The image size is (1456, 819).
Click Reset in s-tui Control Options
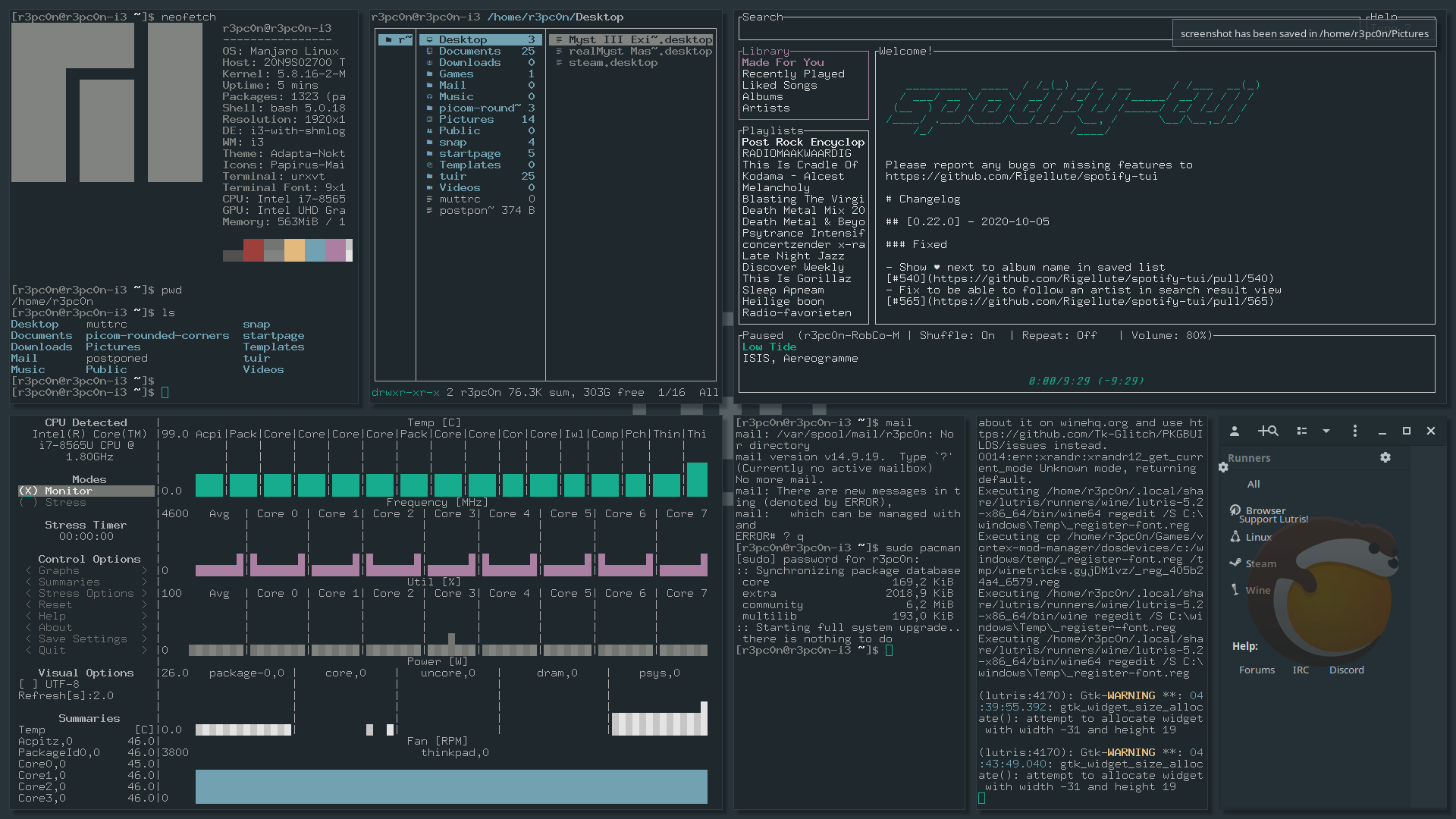tap(86, 604)
